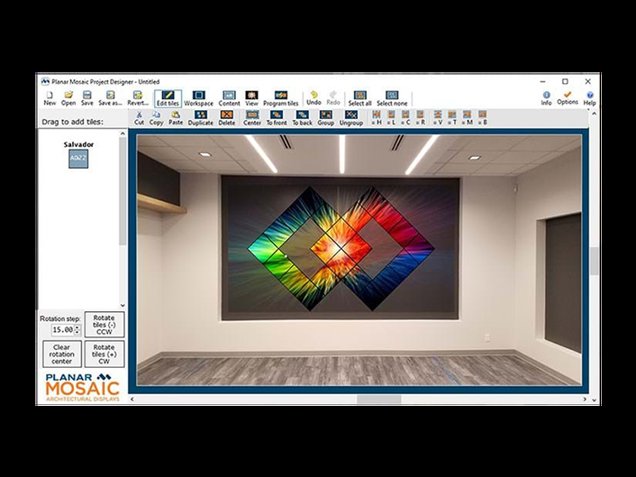The height and width of the screenshot is (477, 636).
Task: Open Help
Action: point(589,99)
